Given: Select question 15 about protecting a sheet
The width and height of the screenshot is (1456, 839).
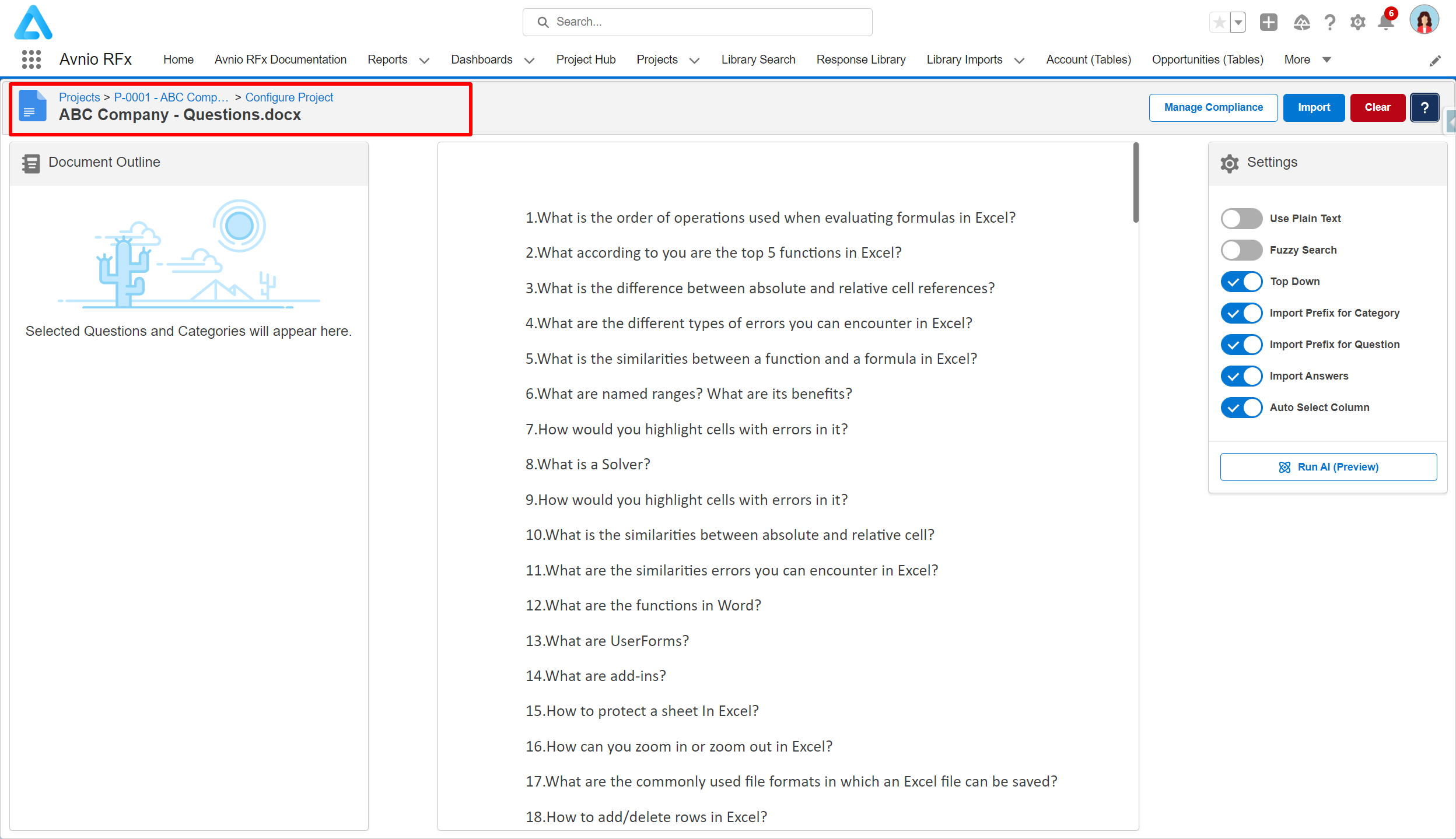Looking at the screenshot, I should click(642, 711).
